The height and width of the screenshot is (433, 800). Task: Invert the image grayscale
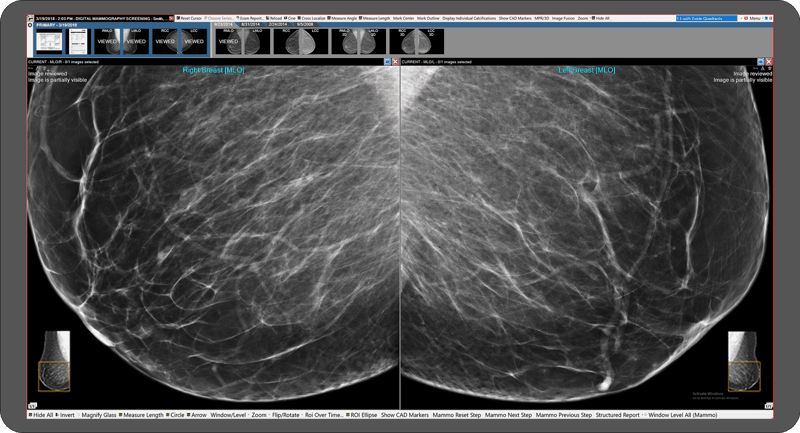[x=65, y=415]
